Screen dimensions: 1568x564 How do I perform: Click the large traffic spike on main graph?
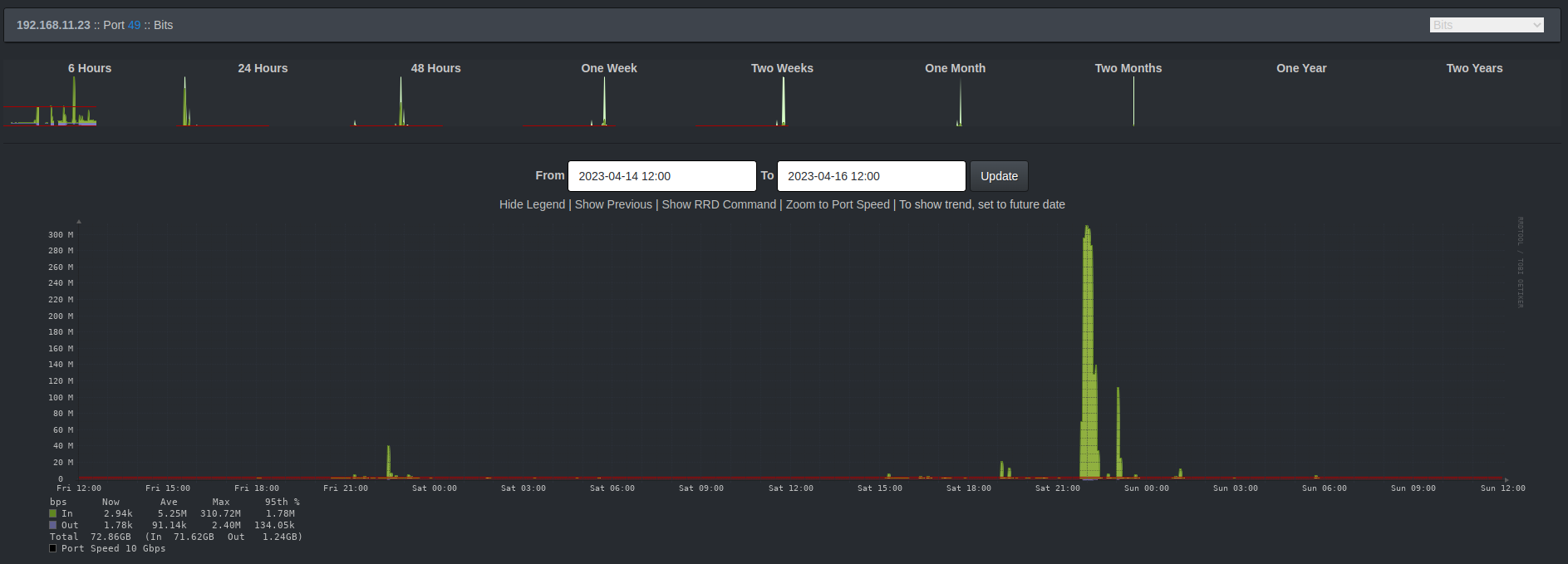pyautogui.click(x=1088, y=349)
